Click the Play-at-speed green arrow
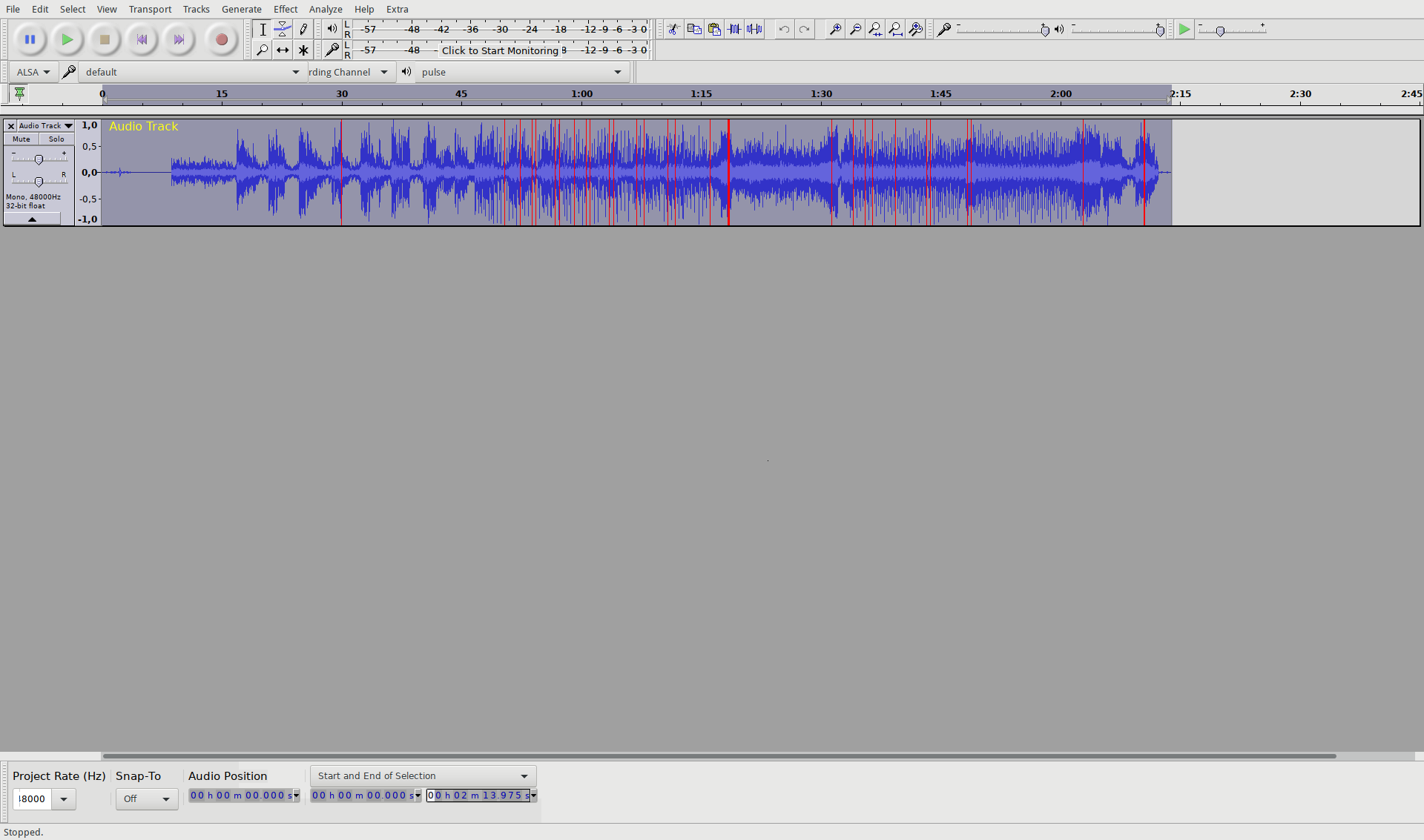Screen dimensions: 1424x840 (1184, 30)
